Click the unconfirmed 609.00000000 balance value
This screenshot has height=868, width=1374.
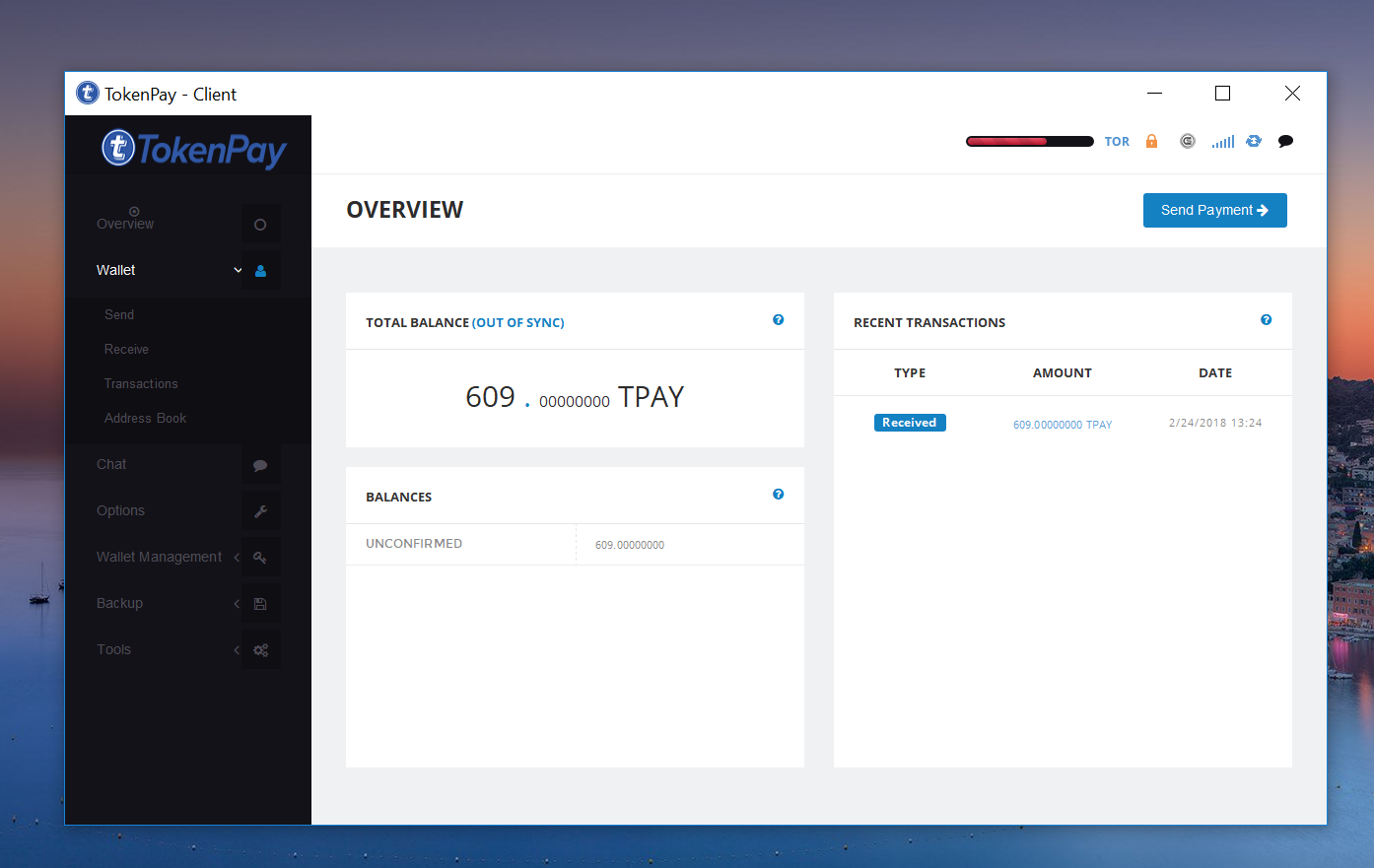[630, 545]
